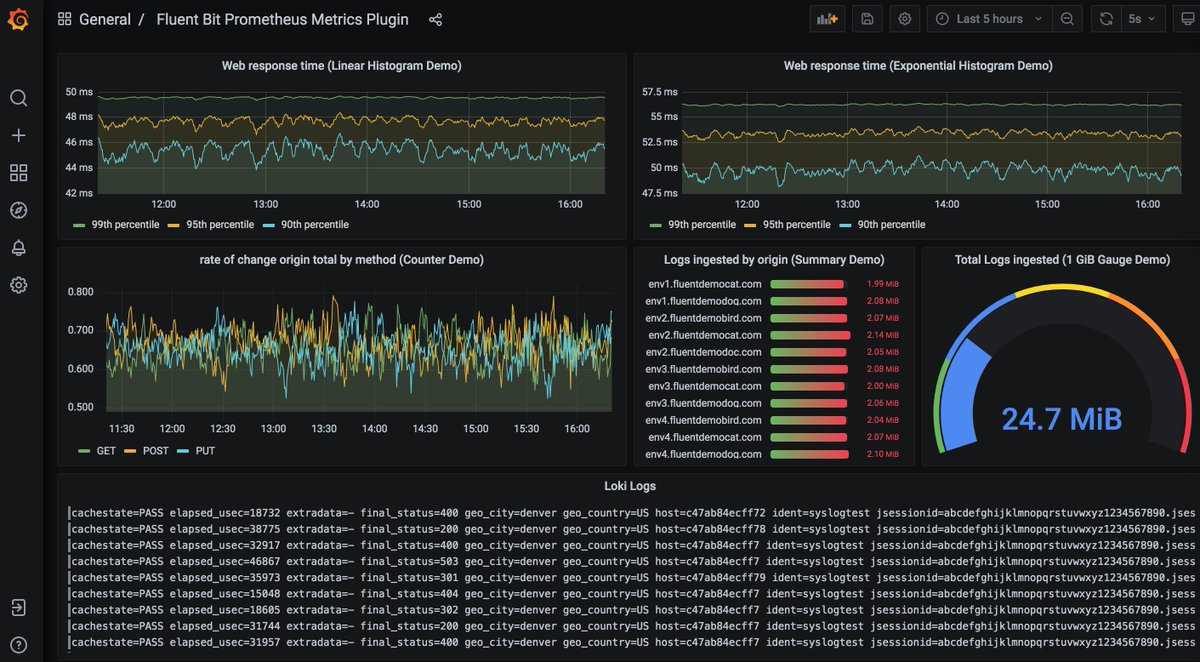1200x662 pixels.
Task: Click the env2.fluentdemodoc.com label
Action: click(704, 352)
